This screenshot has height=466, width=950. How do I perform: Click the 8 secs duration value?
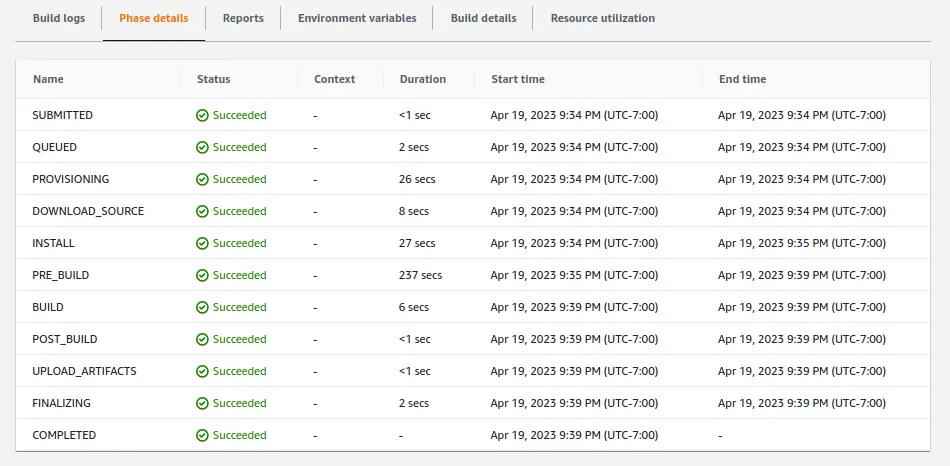pos(414,211)
